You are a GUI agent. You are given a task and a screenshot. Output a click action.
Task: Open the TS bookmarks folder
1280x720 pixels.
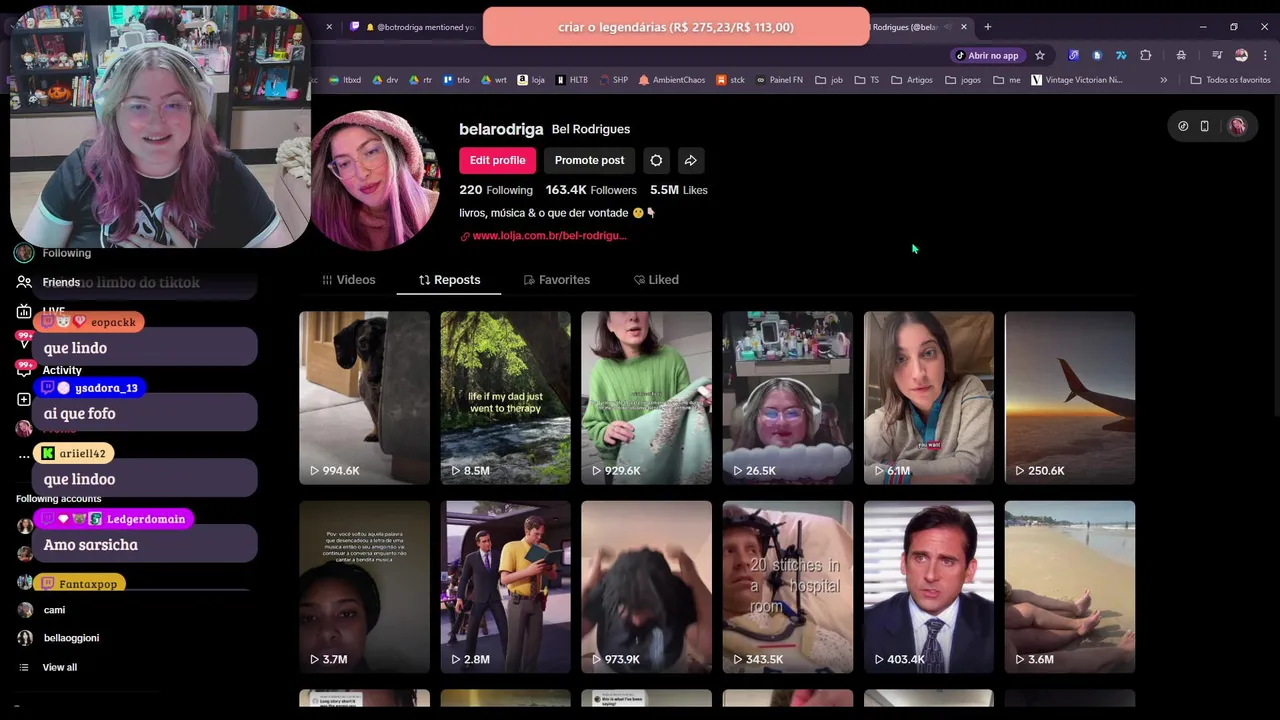(867, 80)
